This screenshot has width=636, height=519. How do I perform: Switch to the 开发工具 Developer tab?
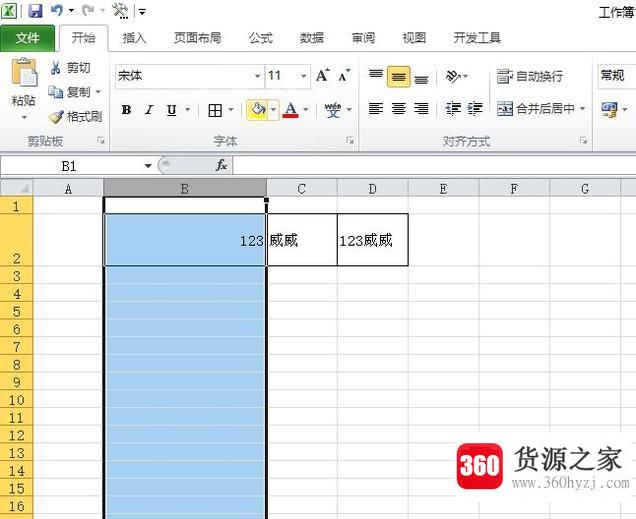(477, 38)
